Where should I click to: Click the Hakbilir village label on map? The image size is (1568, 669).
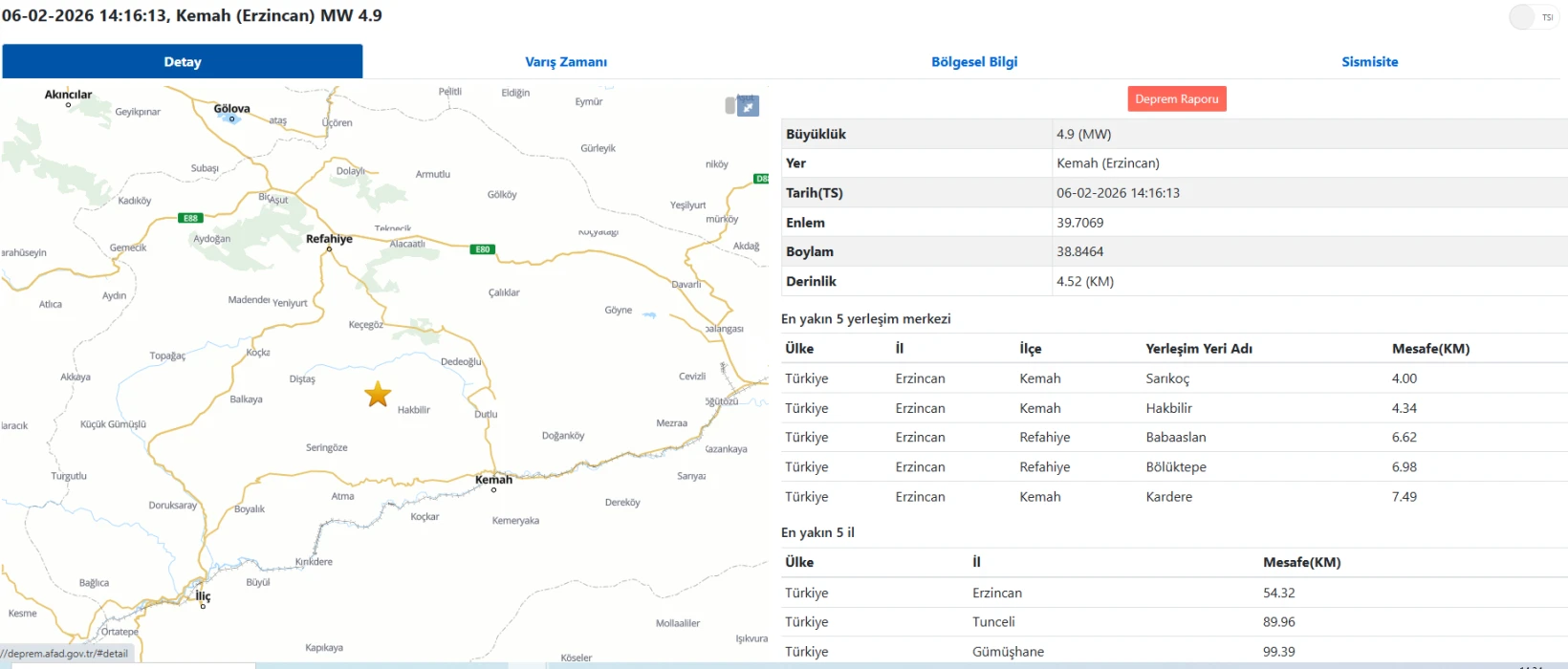pos(414,410)
